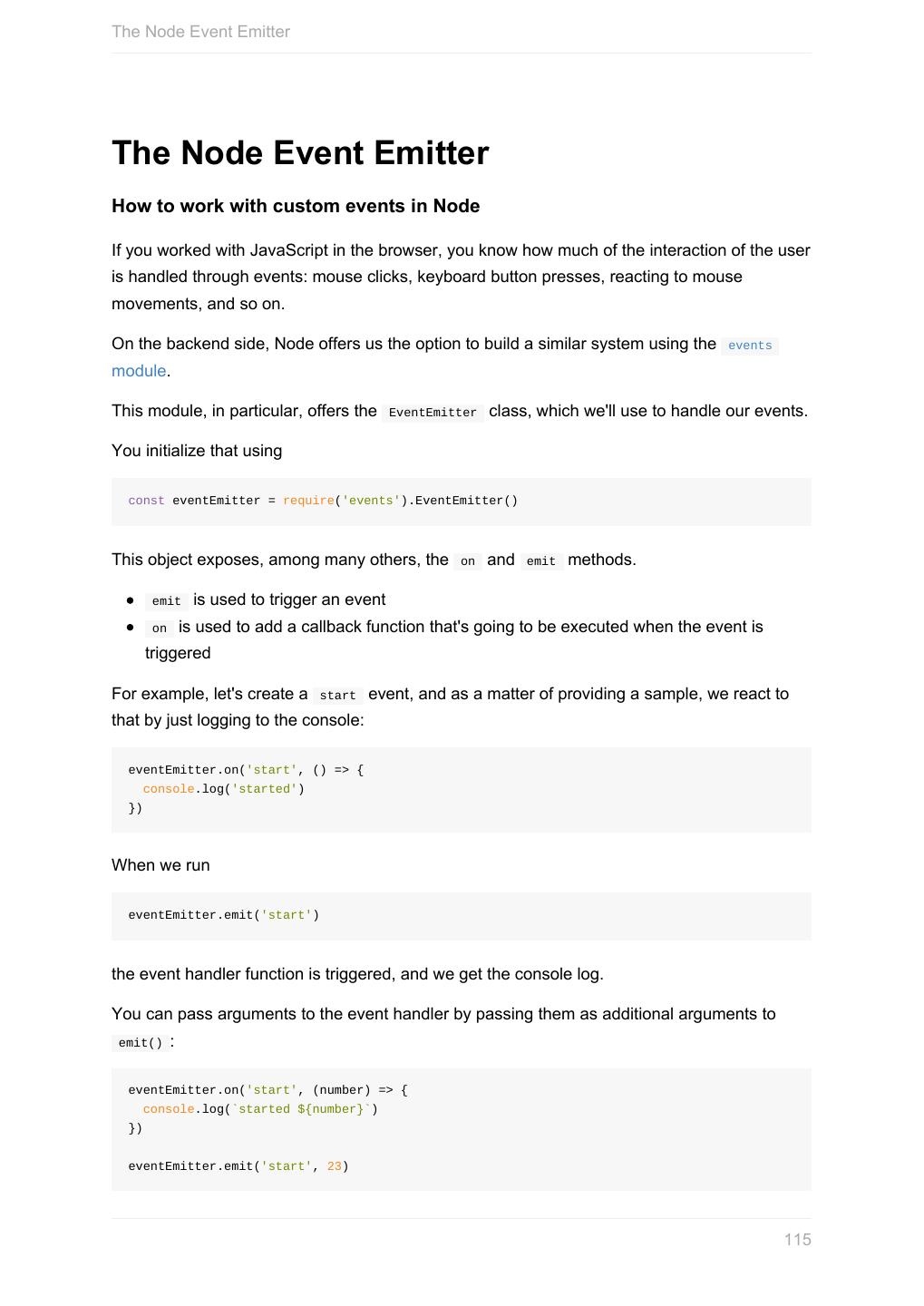Click "on" code in the second bullet
This screenshot has height=1306, width=924.
click(x=160, y=629)
